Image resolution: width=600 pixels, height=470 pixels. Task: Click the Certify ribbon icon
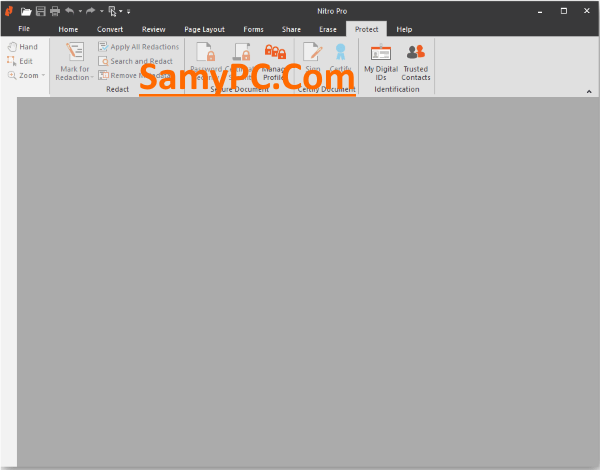point(341,52)
